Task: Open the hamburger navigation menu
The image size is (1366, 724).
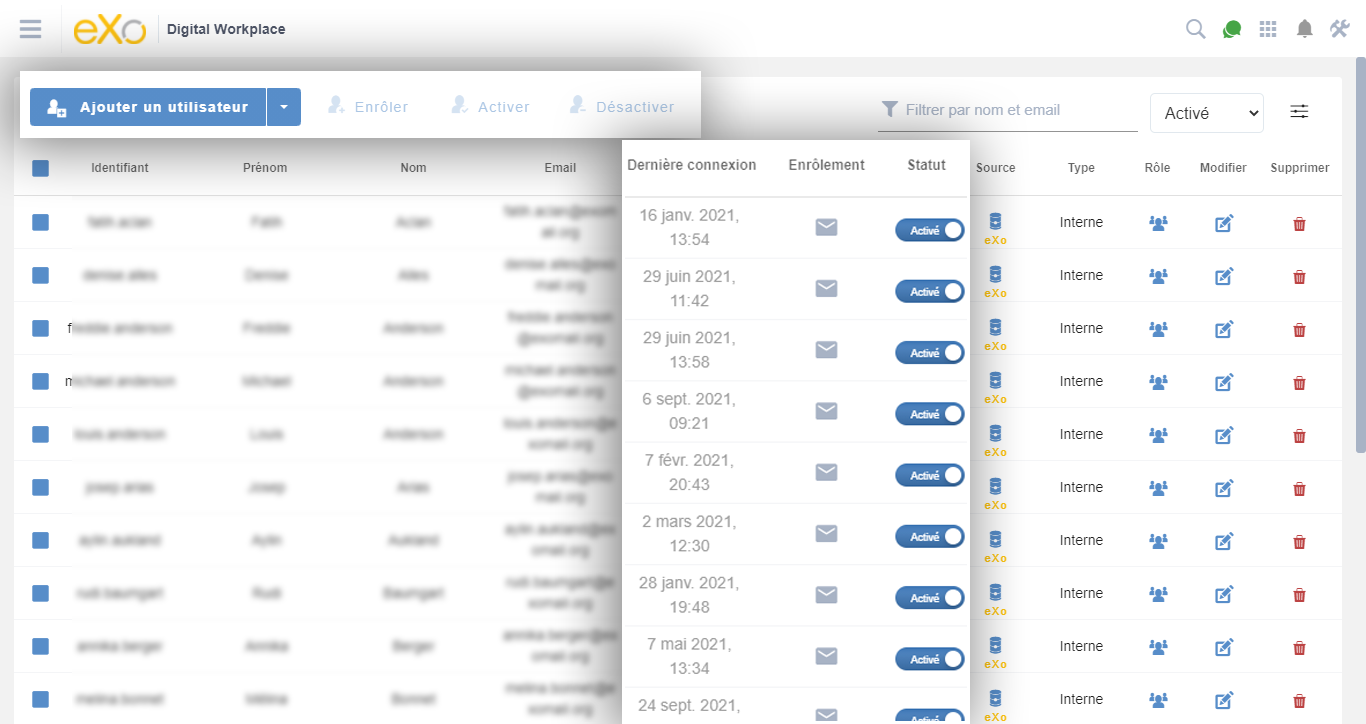Action: (x=31, y=29)
